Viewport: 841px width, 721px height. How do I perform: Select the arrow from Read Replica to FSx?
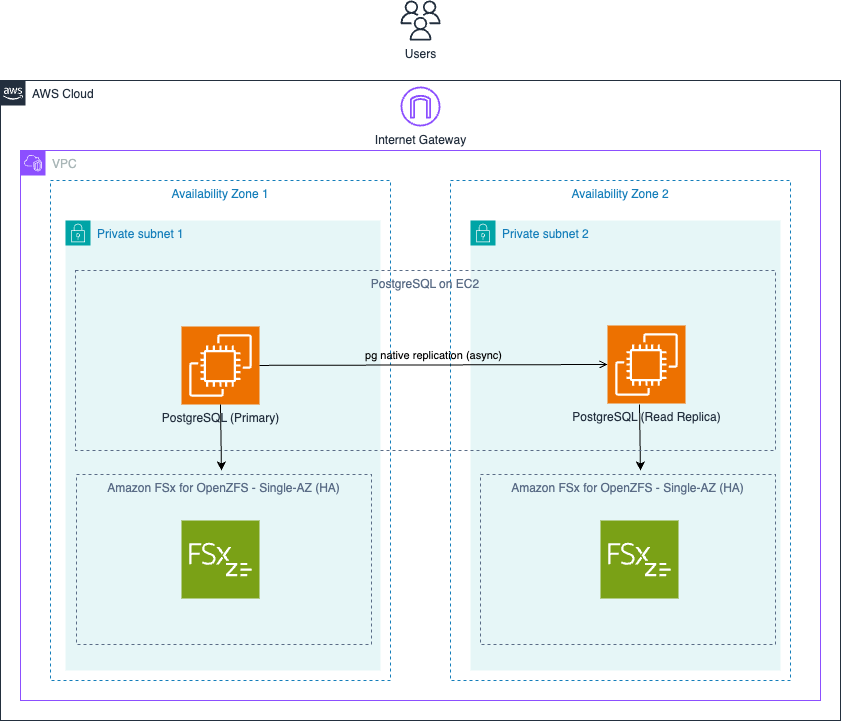tap(639, 437)
